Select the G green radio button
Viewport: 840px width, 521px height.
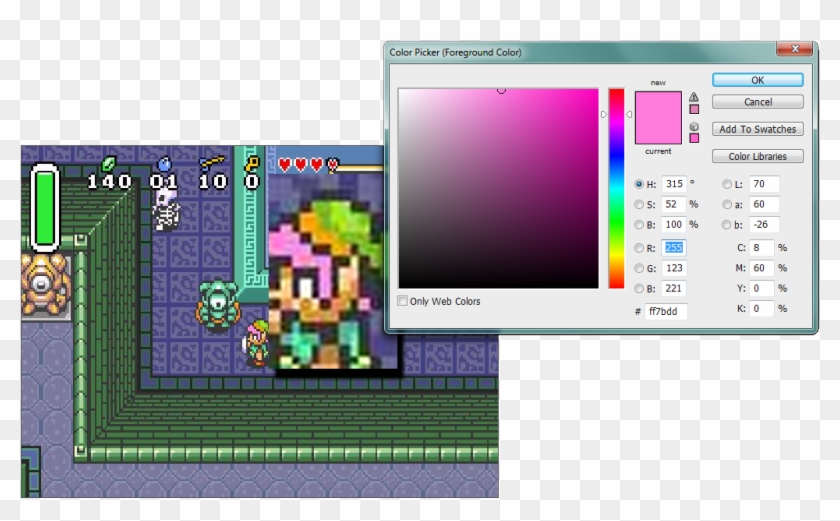(639, 268)
